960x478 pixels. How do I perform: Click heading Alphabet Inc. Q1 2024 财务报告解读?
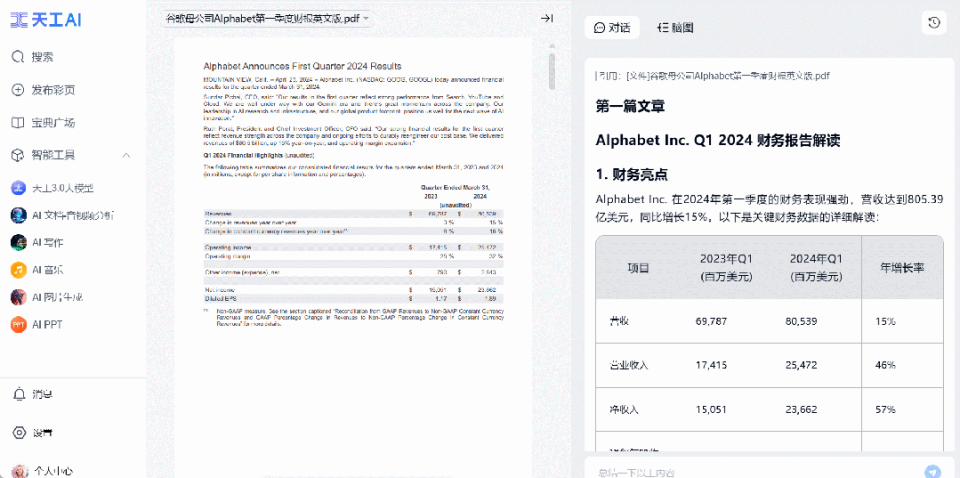pos(718,140)
